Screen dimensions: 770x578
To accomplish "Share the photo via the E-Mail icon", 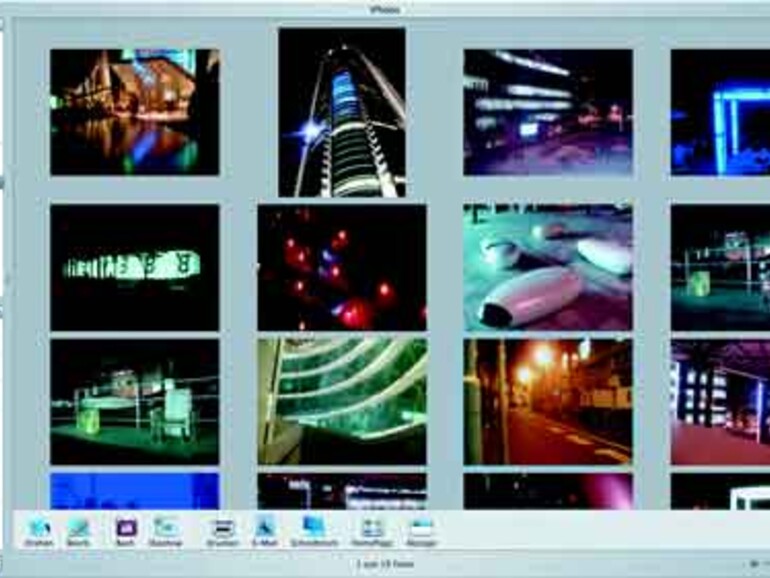I will tap(265, 528).
